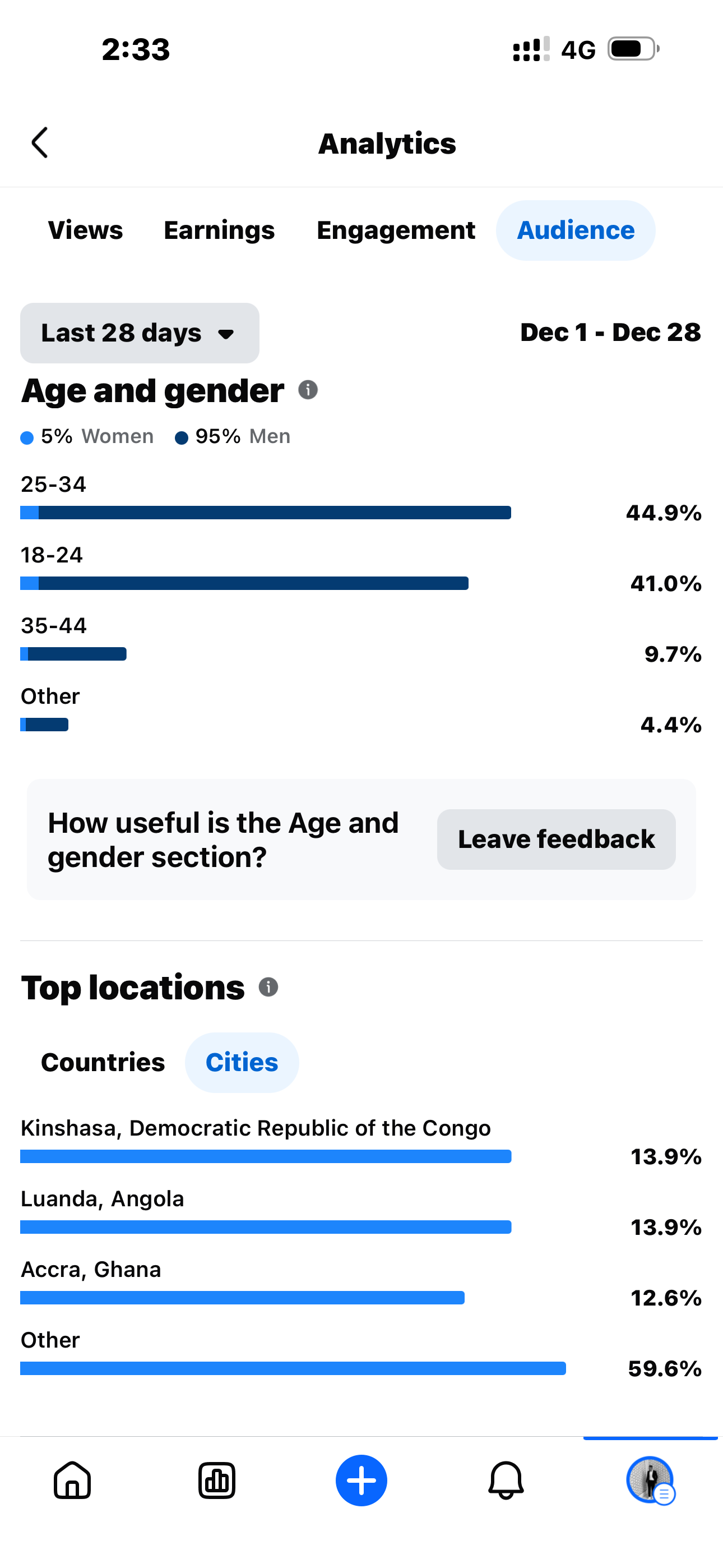Switch locations to Countries
The image size is (723, 1568).
103,1062
